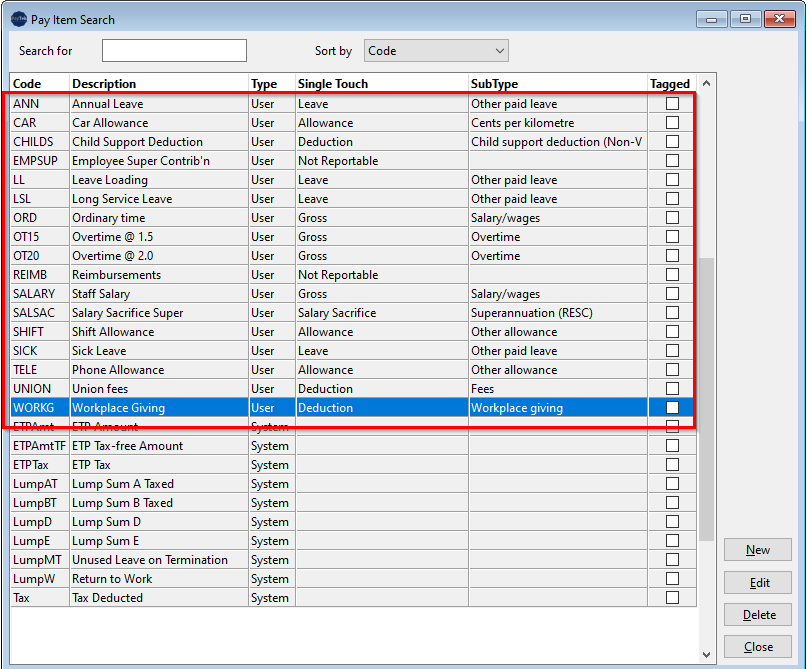This screenshot has width=809, height=669.
Task: Click inside the Search for field
Action: coord(174,50)
